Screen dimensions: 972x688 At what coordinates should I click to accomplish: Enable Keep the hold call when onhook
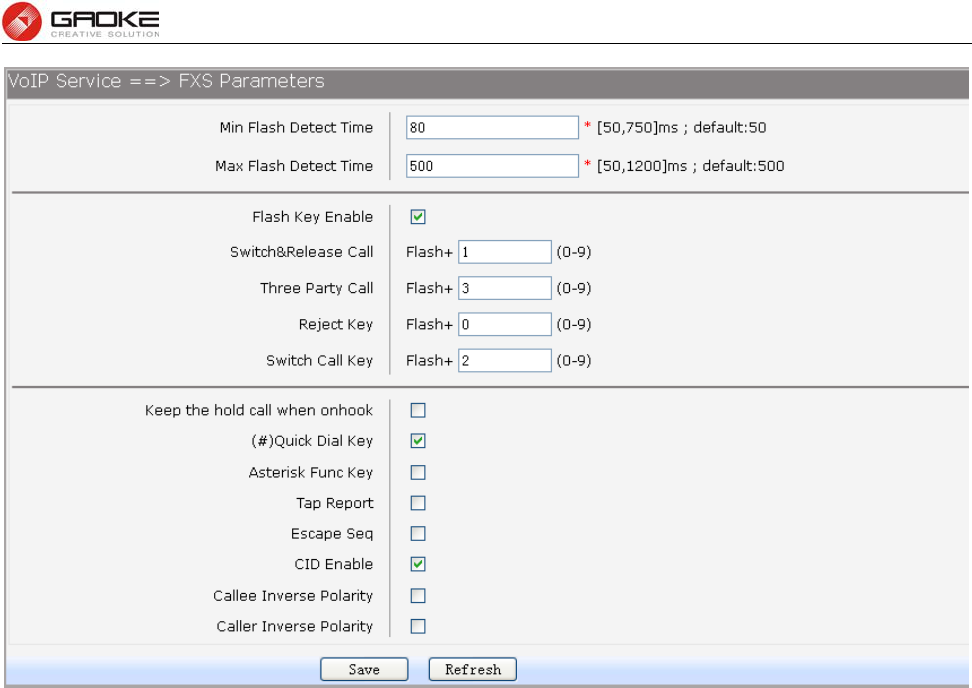tap(418, 410)
